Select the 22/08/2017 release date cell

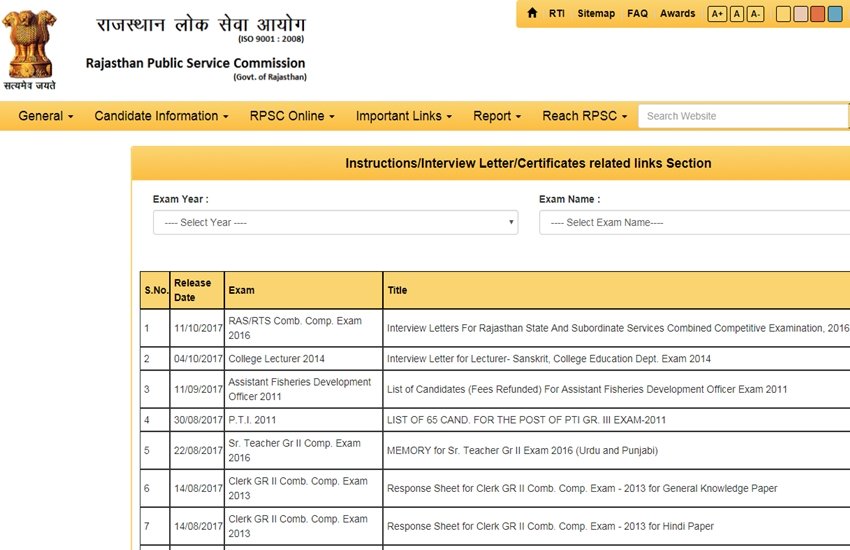coord(198,451)
